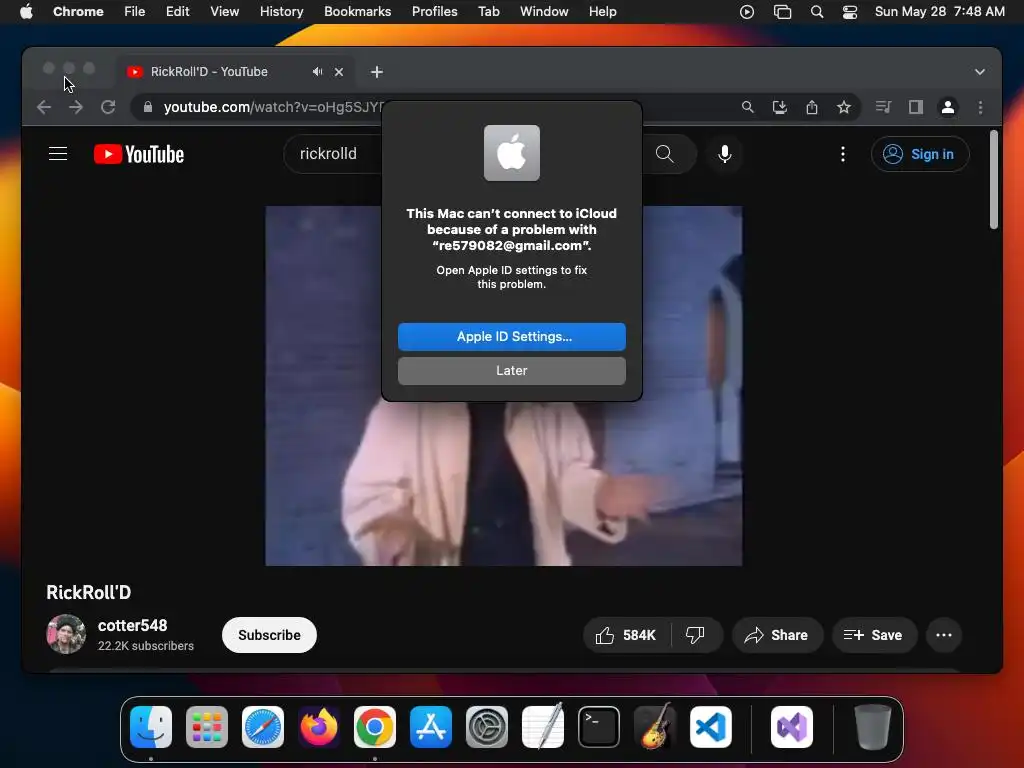Viewport: 1024px width, 768px height.
Task: Launch Firefox from the Dock
Action: click(x=319, y=727)
